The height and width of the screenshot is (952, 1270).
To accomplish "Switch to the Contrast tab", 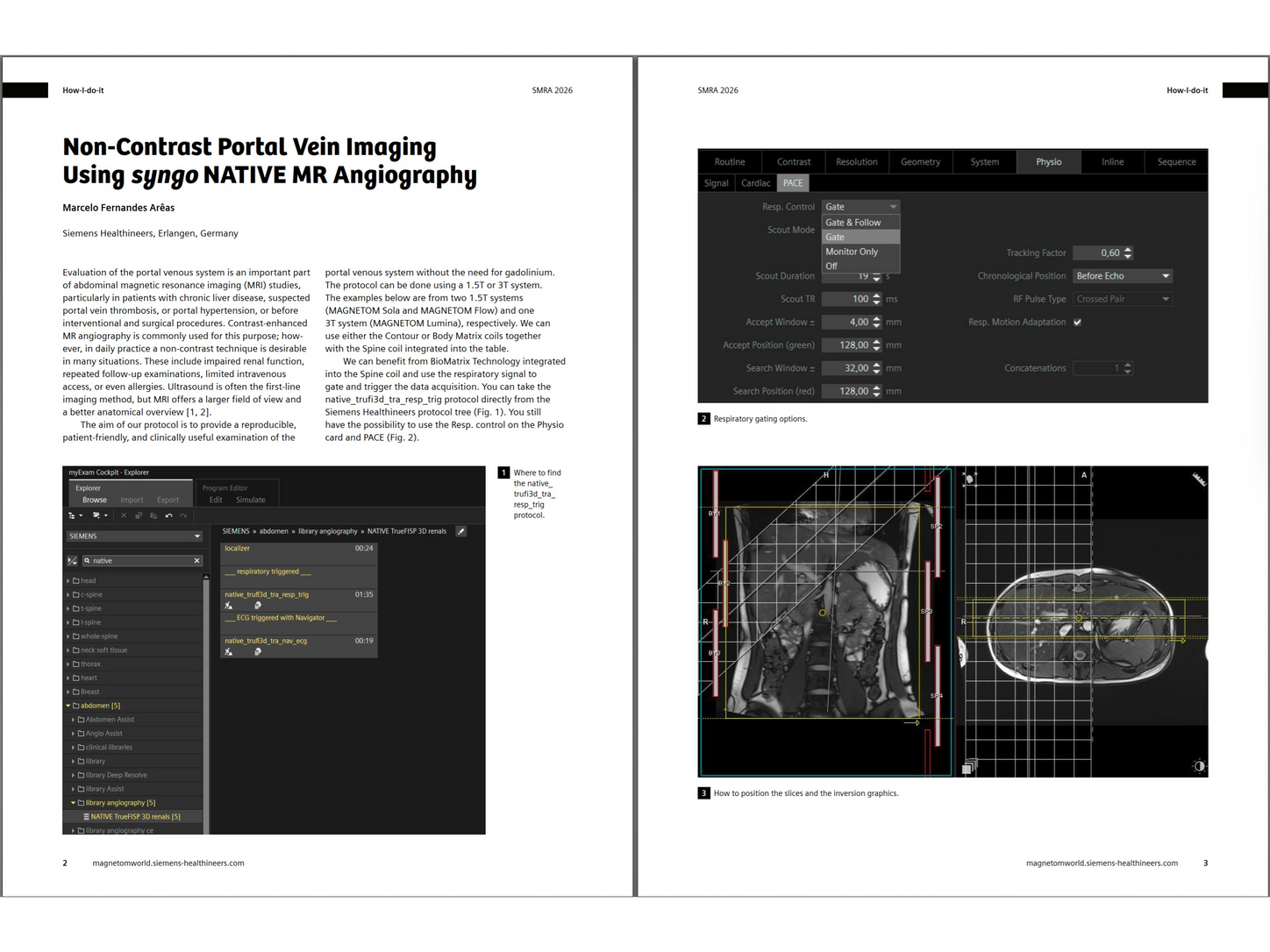I will [794, 162].
